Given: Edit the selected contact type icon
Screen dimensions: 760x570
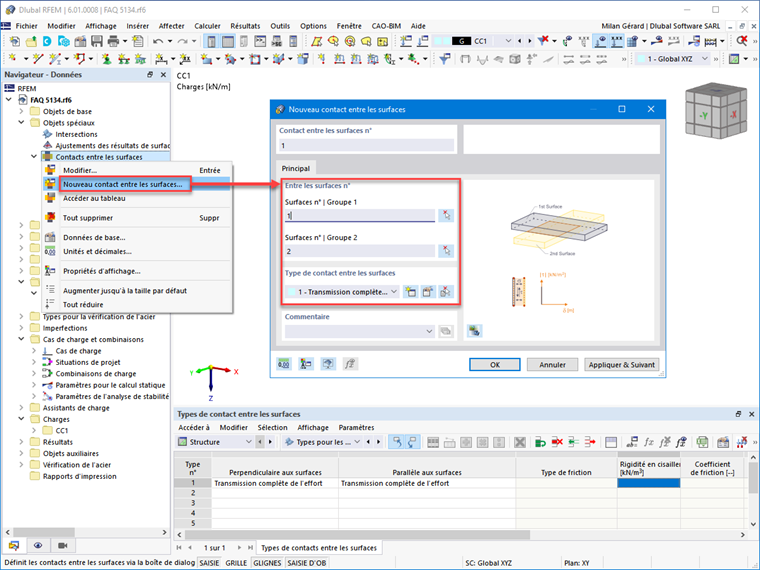Looking at the screenshot, I should (428, 292).
